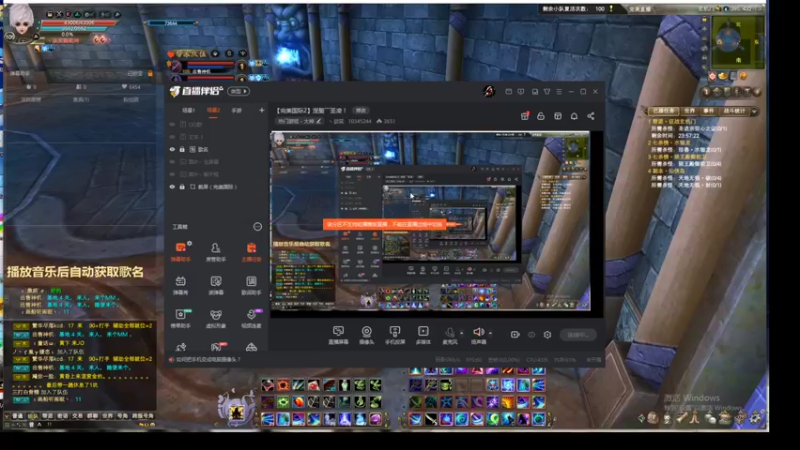Open settings gear in the bottom bar

point(547,335)
